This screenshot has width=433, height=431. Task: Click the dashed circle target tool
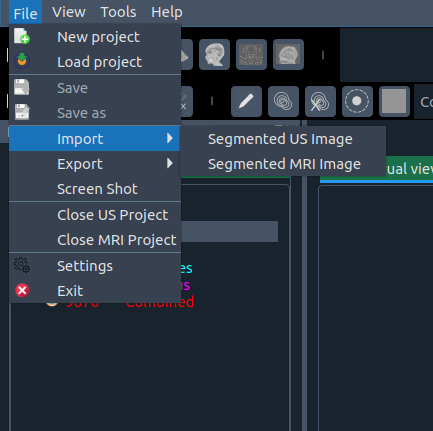click(357, 101)
